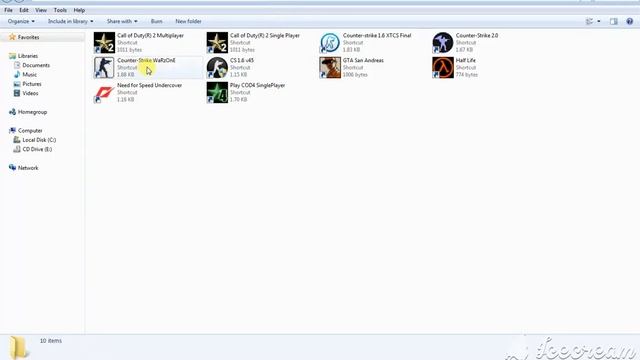Click the folder icon in details pane

click(18, 347)
